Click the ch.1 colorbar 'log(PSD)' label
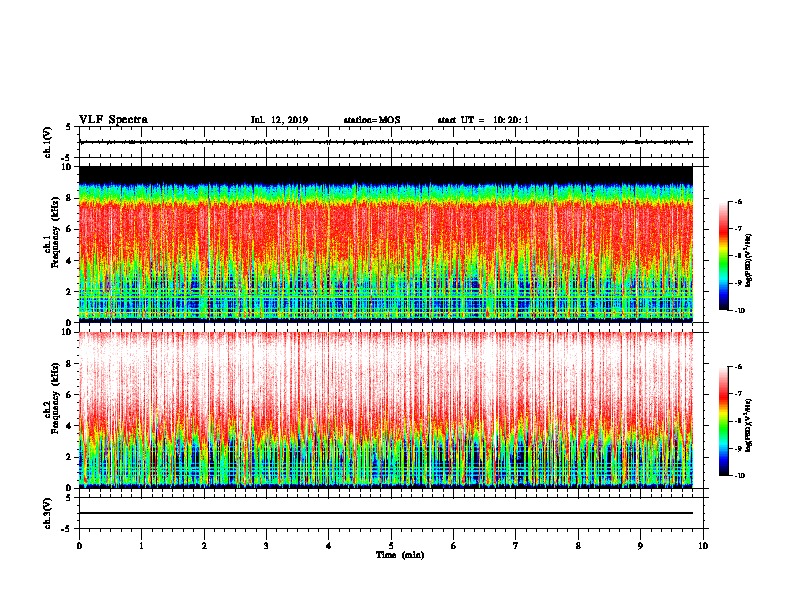This screenshot has width=792, height=612. click(x=748, y=260)
